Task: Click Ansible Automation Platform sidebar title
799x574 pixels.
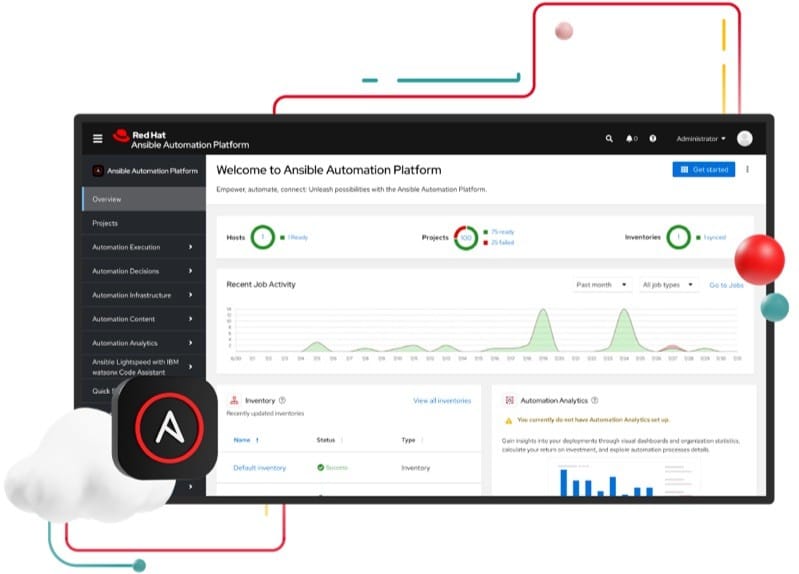Action: (152, 171)
